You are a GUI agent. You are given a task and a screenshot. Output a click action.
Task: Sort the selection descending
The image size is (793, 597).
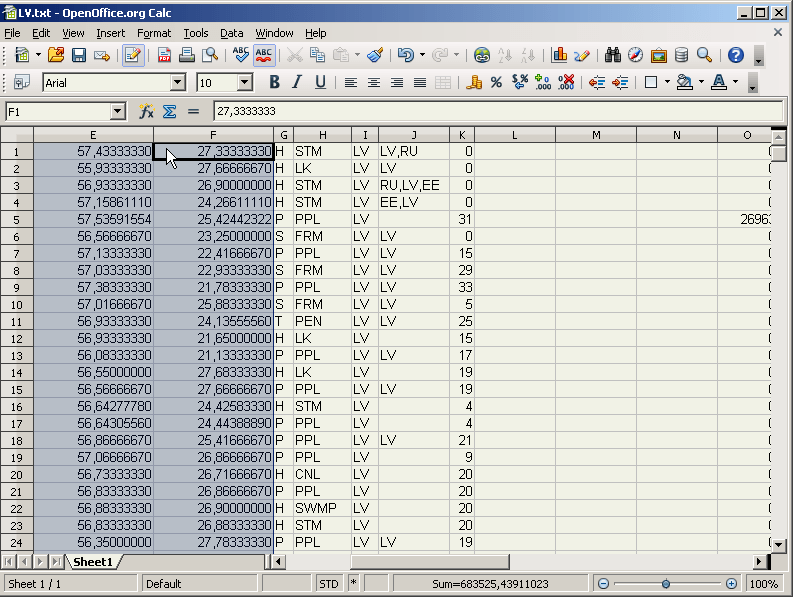pos(527,55)
